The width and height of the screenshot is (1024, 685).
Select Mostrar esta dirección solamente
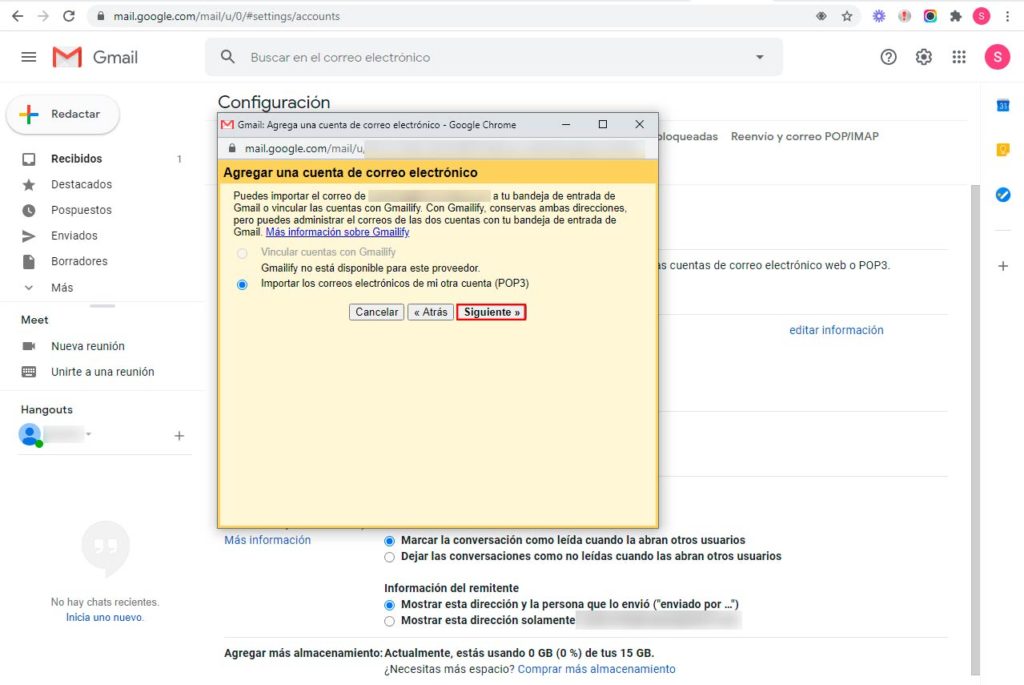click(389, 621)
